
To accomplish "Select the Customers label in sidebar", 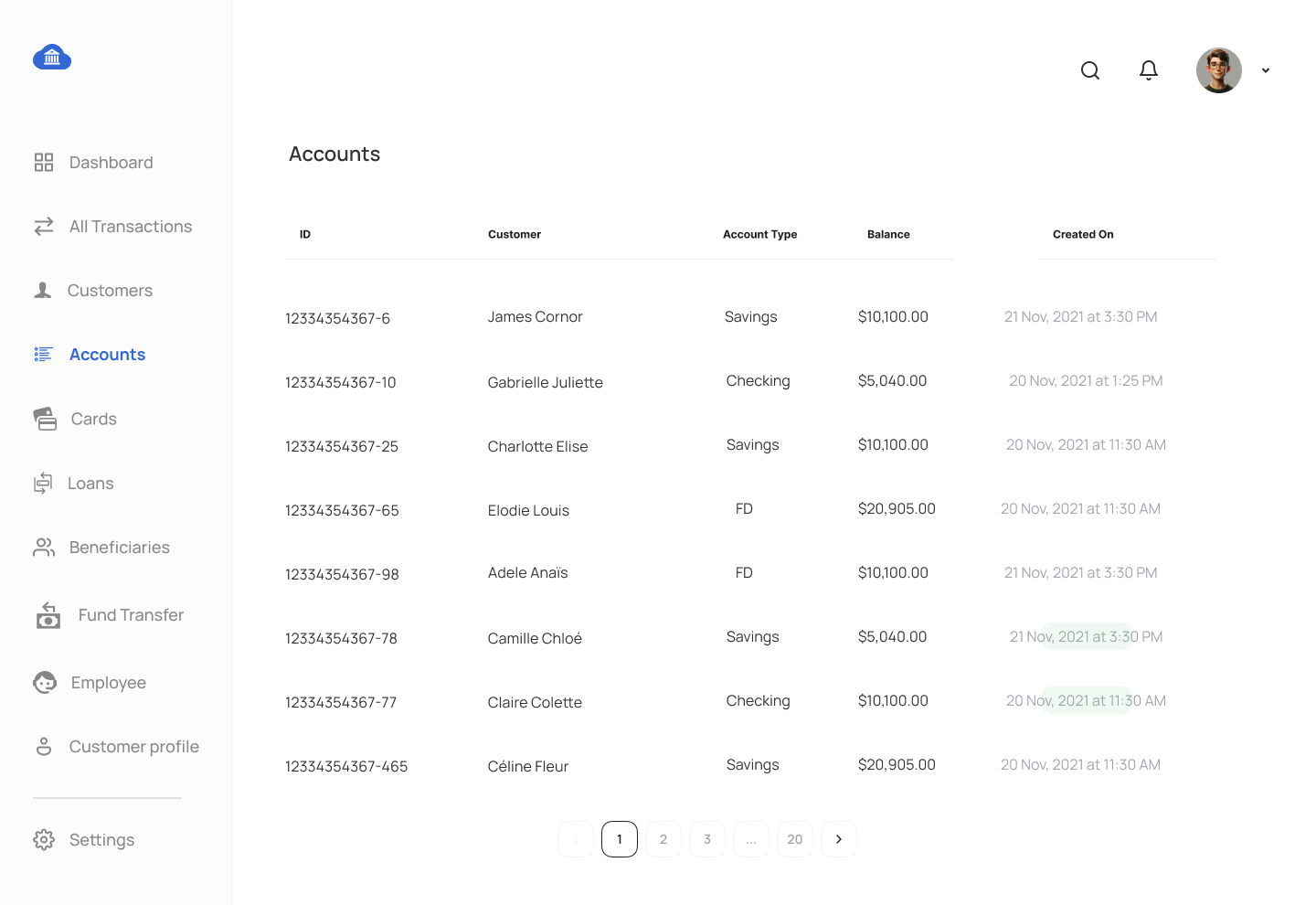I will 110,291.
